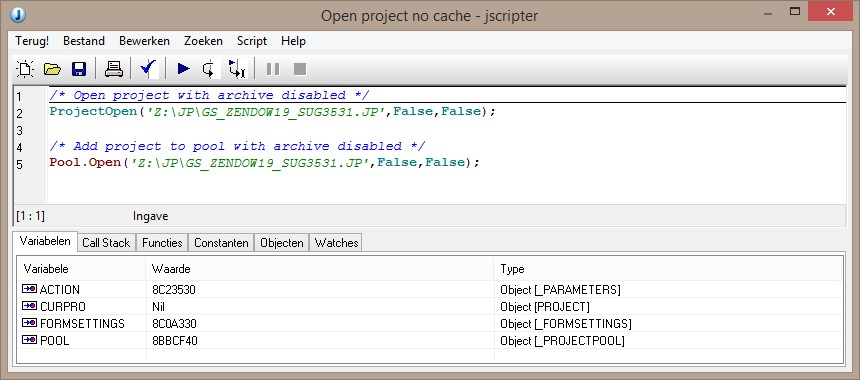Viewport: 860px width, 380px height.
Task: Click the Ingave status bar label
Action: click(150, 216)
